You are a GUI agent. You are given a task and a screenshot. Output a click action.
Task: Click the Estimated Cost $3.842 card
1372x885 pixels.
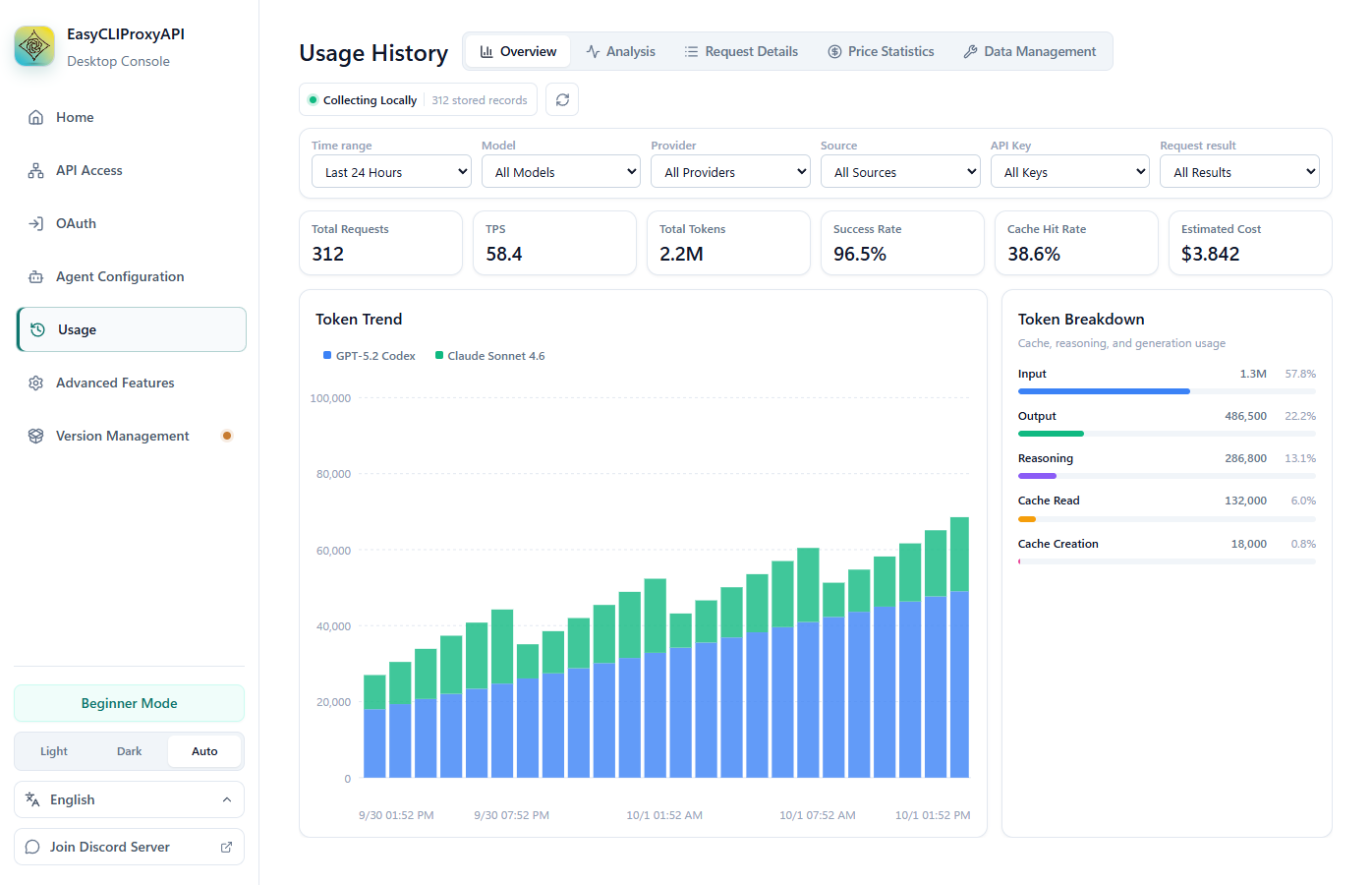click(x=1250, y=243)
